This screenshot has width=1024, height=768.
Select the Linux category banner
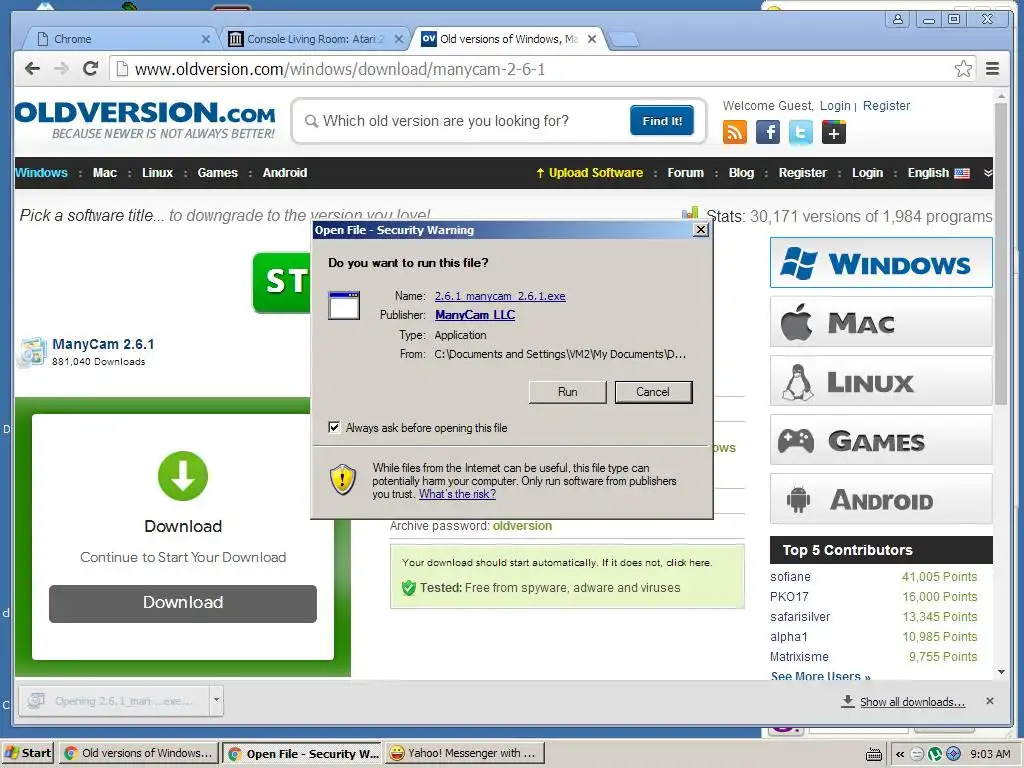(x=881, y=381)
